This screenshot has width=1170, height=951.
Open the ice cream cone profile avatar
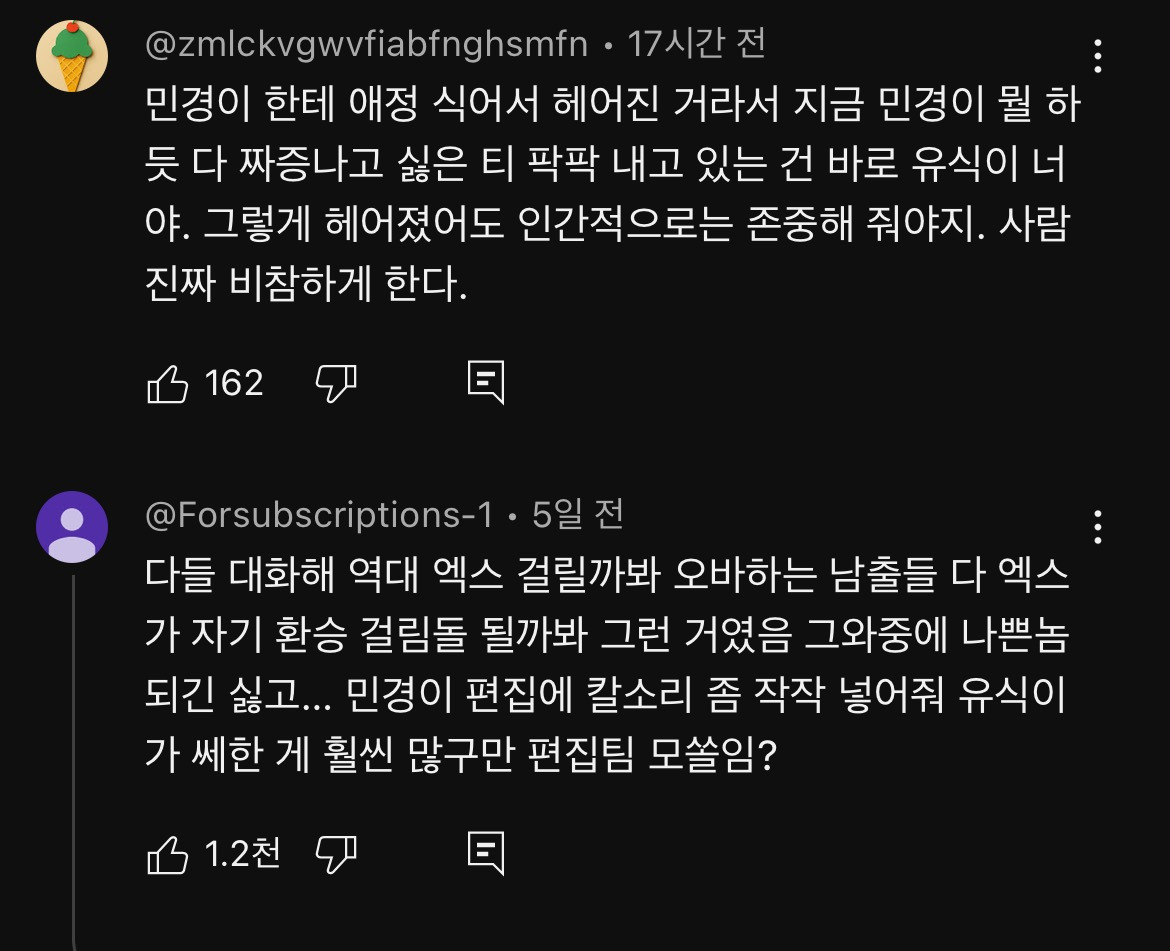pos(72,56)
